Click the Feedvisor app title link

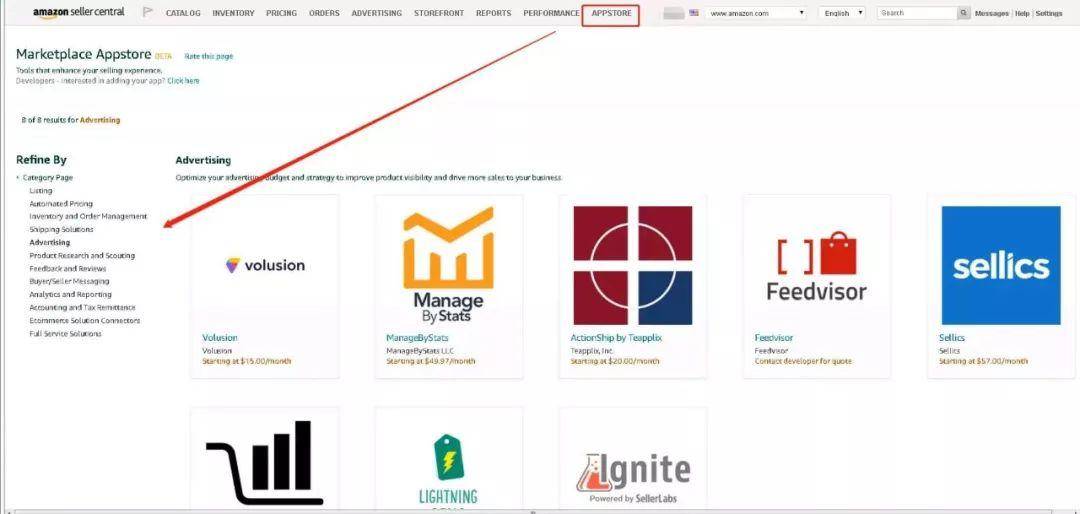[x=773, y=338]
